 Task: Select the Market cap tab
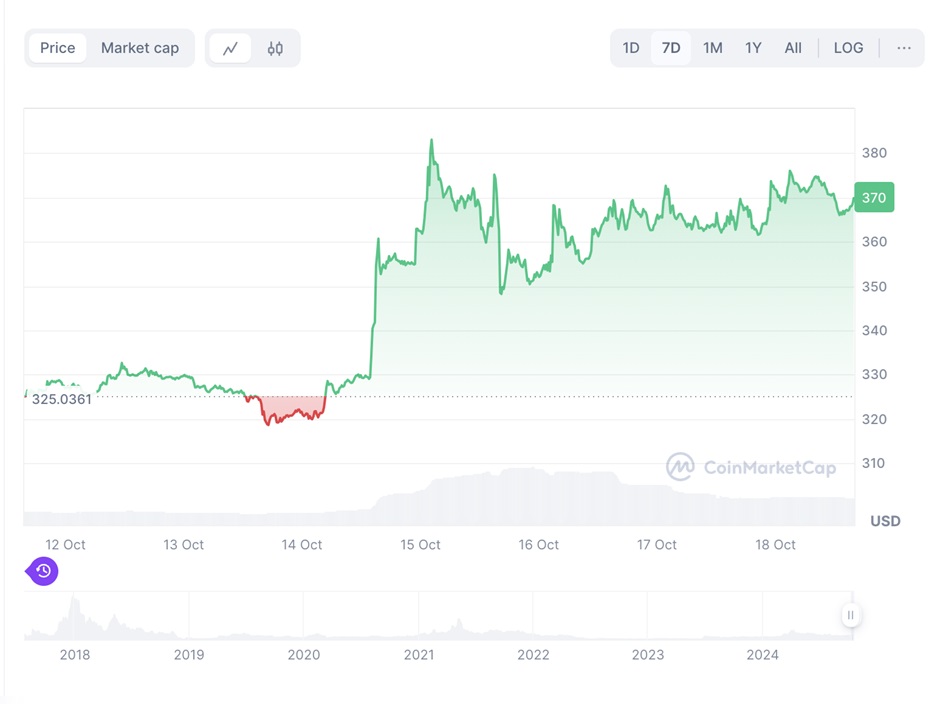click(140, 48)
